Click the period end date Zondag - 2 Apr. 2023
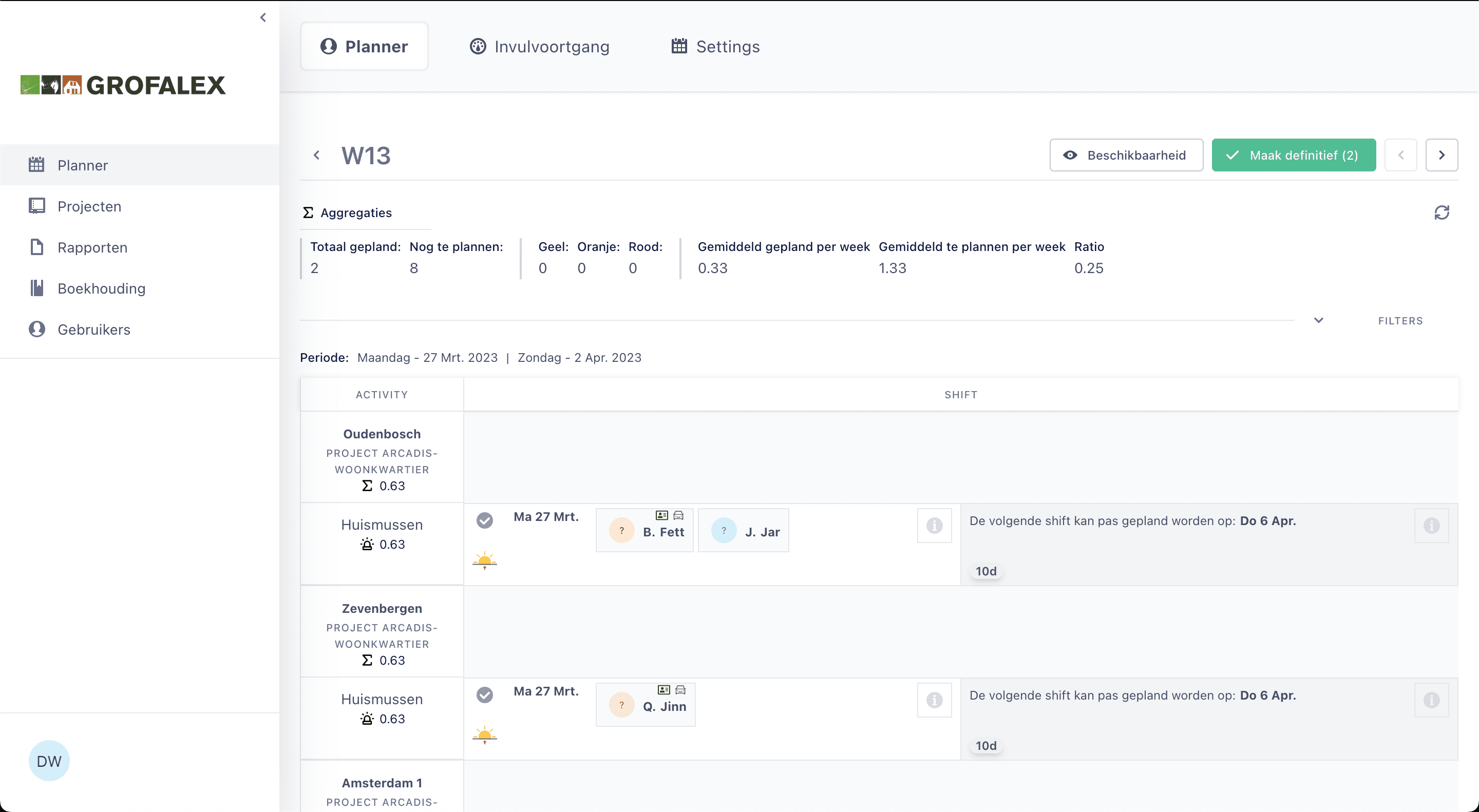Viewport: 1479px width, 812px height. click(x=579, y=358)
